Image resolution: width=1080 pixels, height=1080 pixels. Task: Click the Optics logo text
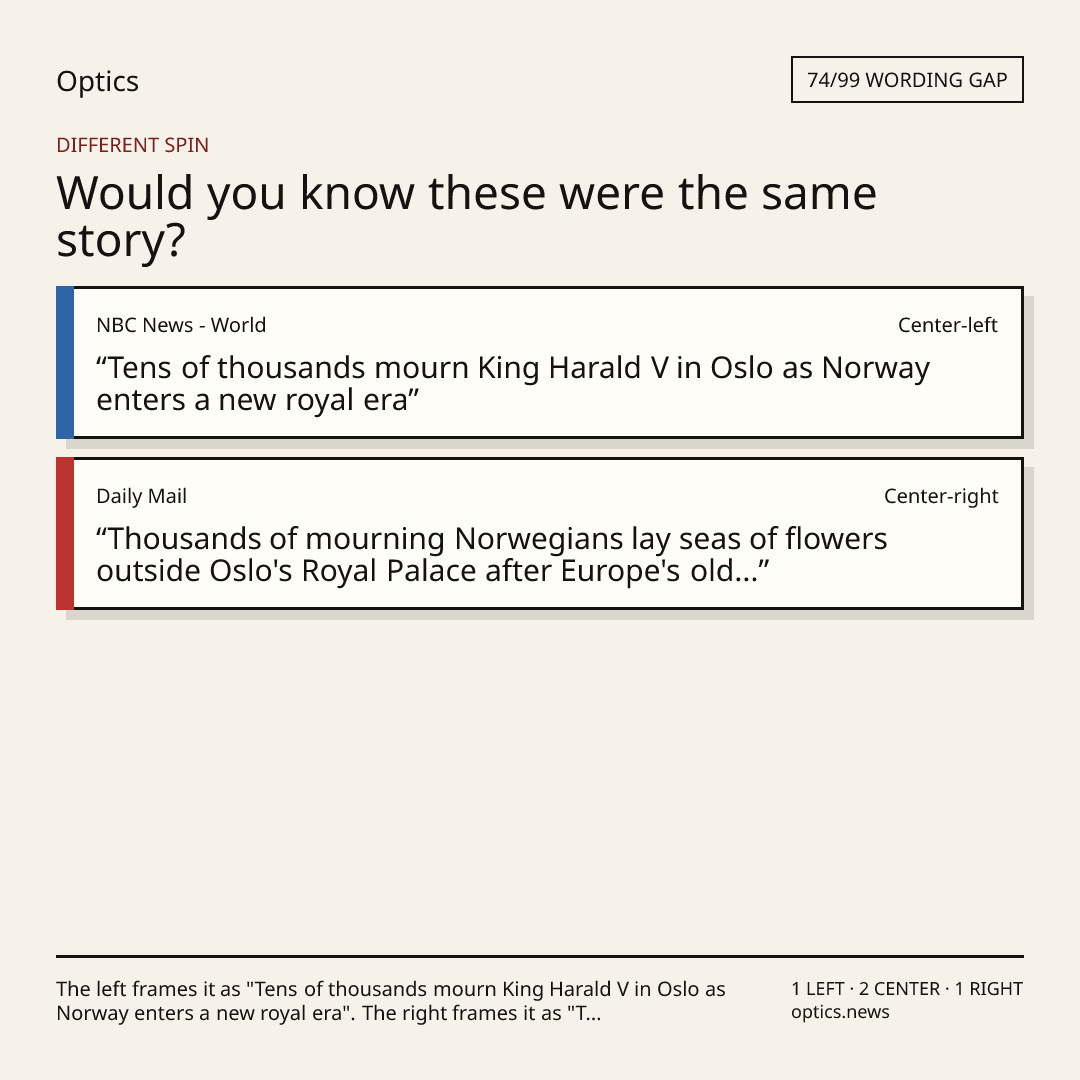(x=97, y=81)
